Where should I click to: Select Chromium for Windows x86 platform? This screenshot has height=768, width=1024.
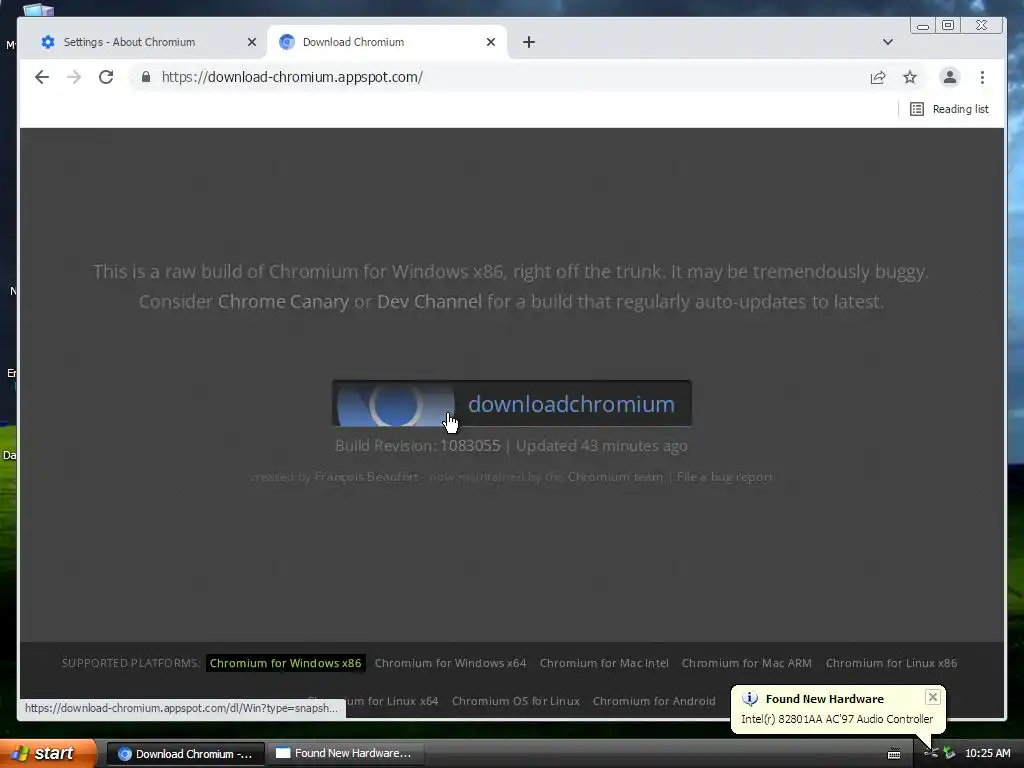click(285, 663)
